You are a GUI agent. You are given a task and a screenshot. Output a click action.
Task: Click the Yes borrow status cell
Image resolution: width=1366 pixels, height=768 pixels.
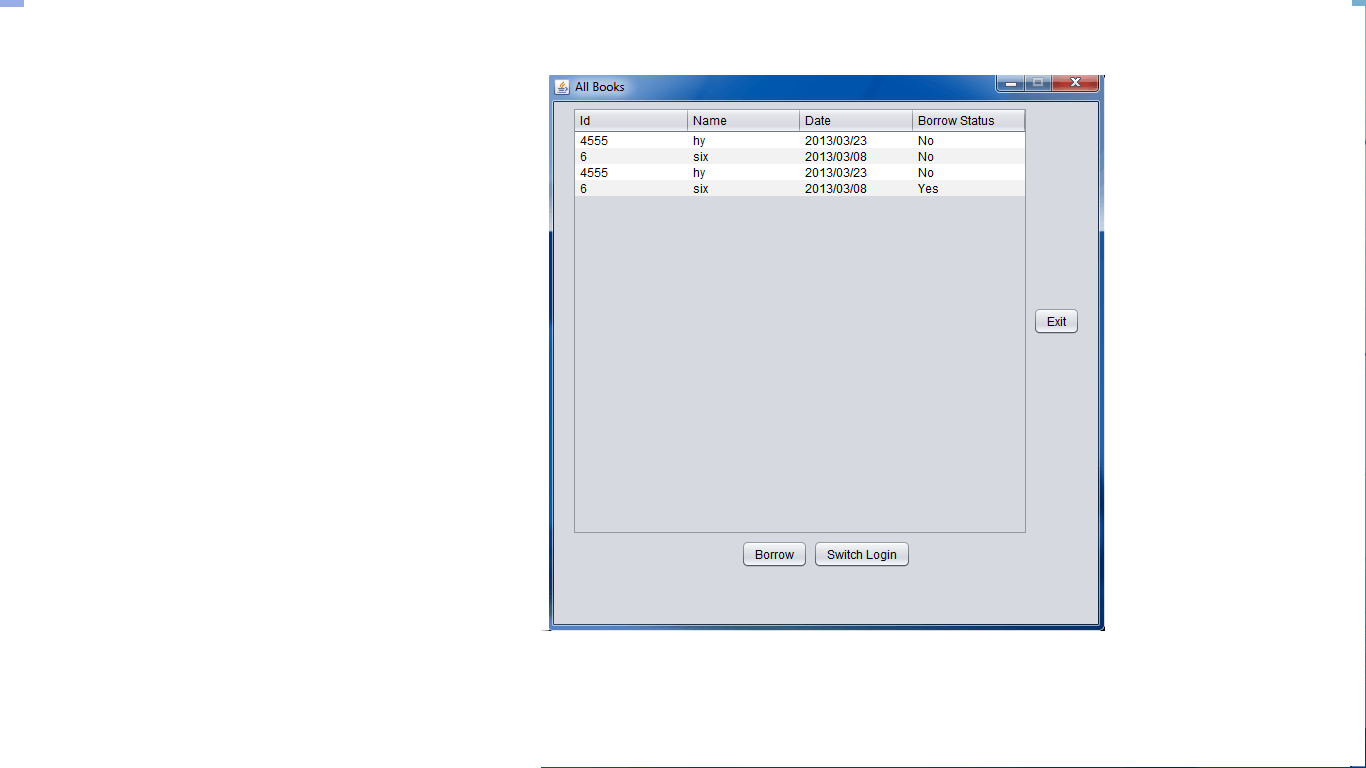point(969,189)
